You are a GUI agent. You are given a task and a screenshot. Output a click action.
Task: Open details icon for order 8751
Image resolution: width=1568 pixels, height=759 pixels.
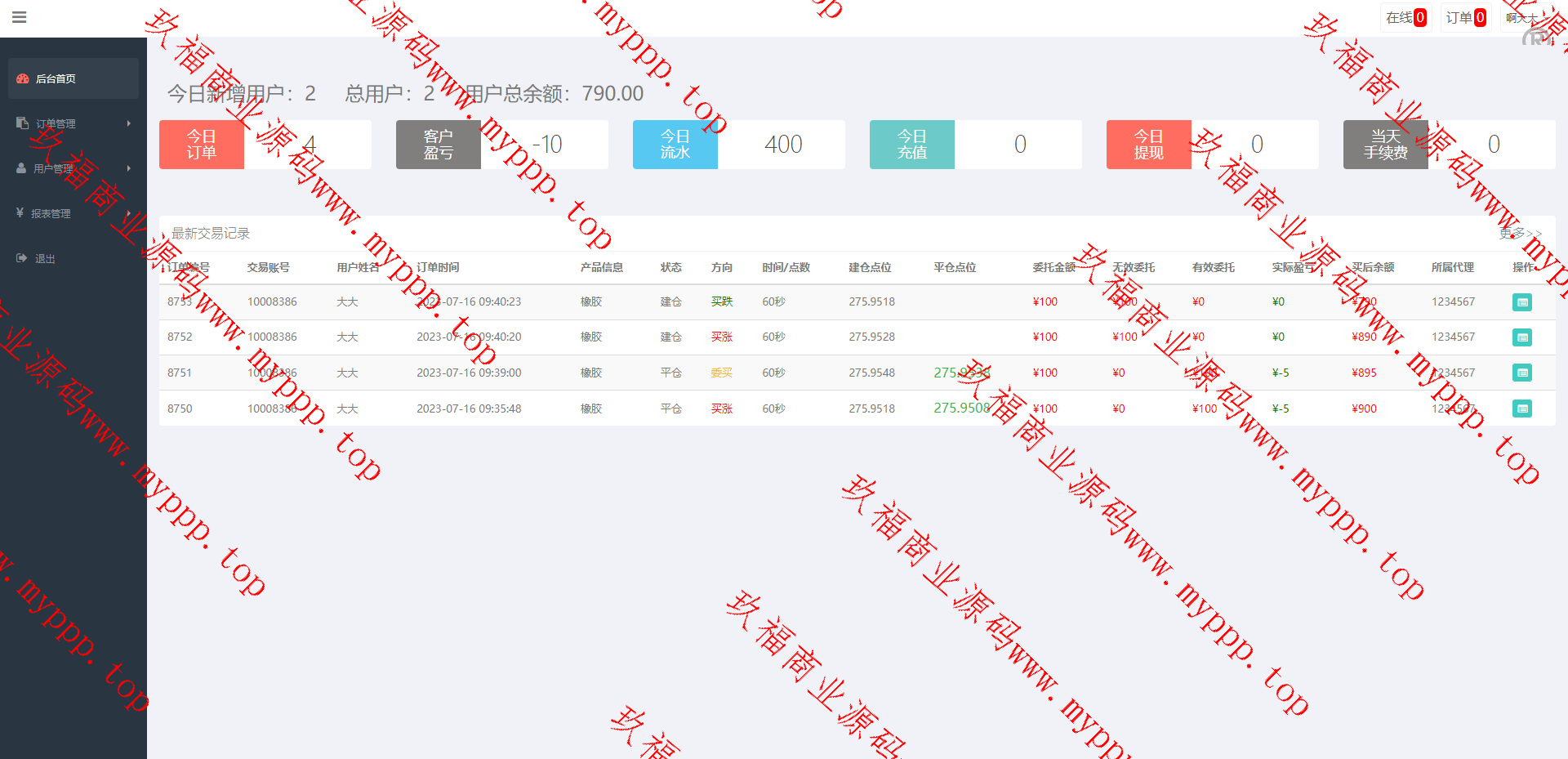(x=1521, y=373)
